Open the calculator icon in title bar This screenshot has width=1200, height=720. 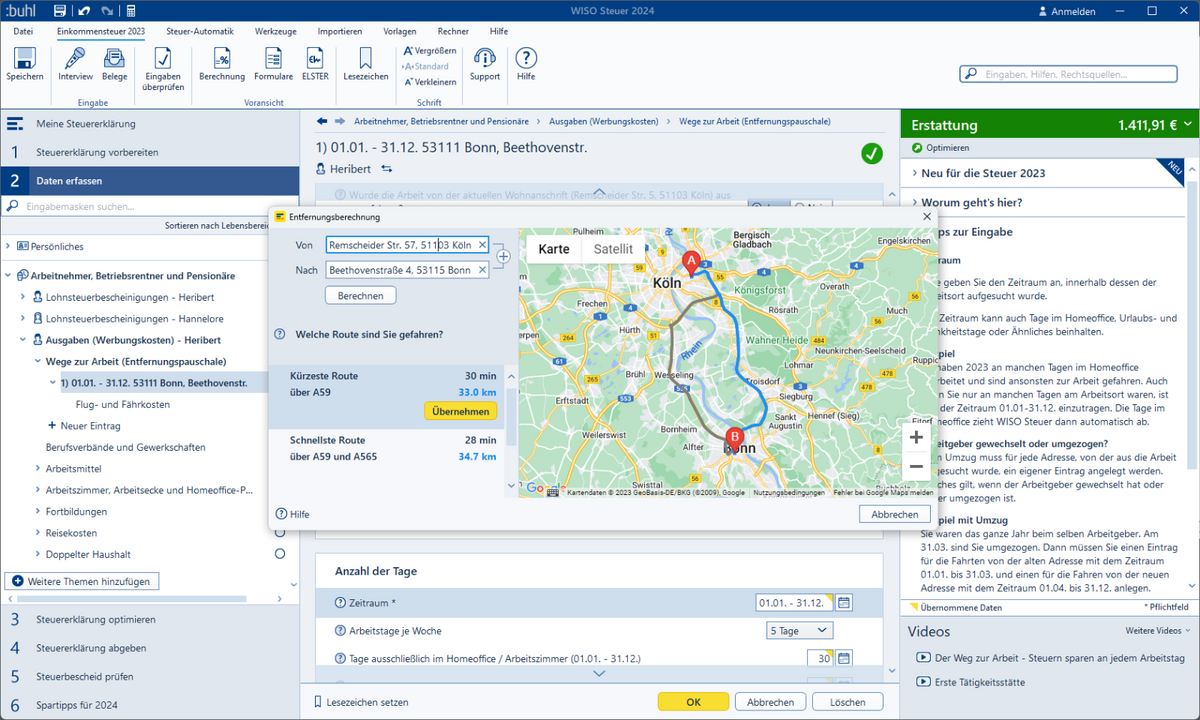(131, 11)
